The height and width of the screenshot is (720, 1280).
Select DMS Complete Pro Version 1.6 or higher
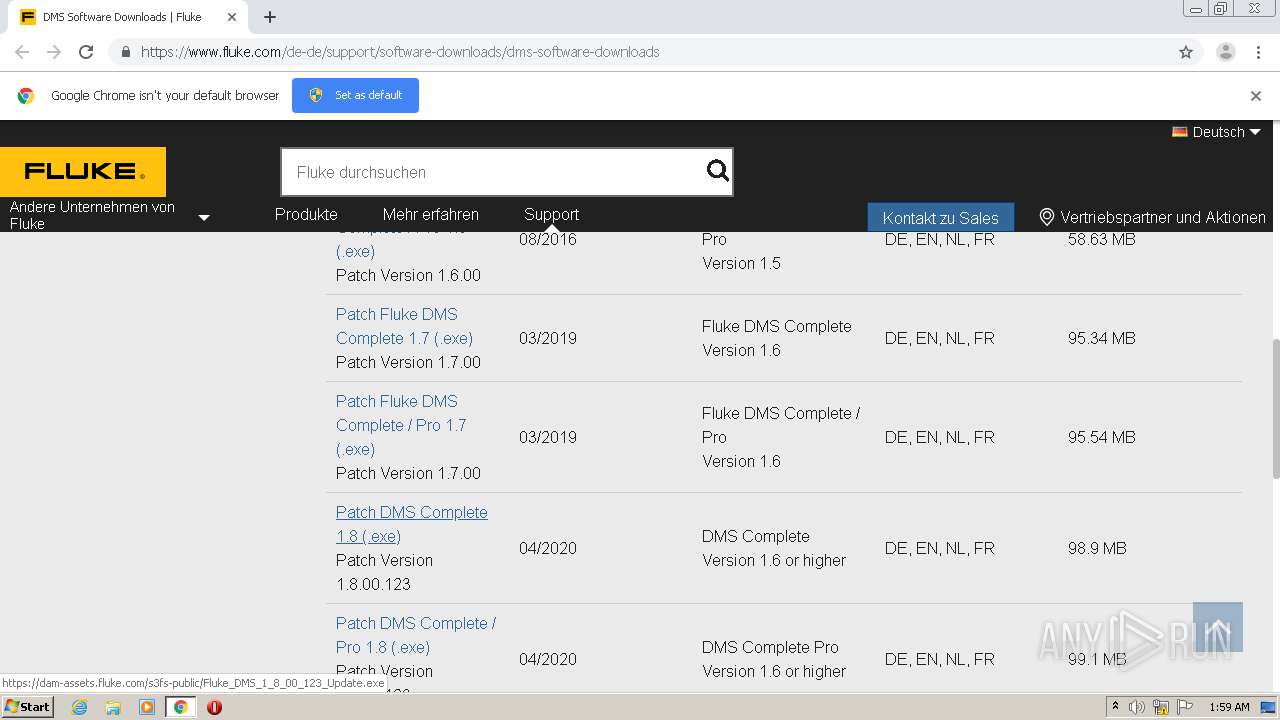[x=774, y=659]
